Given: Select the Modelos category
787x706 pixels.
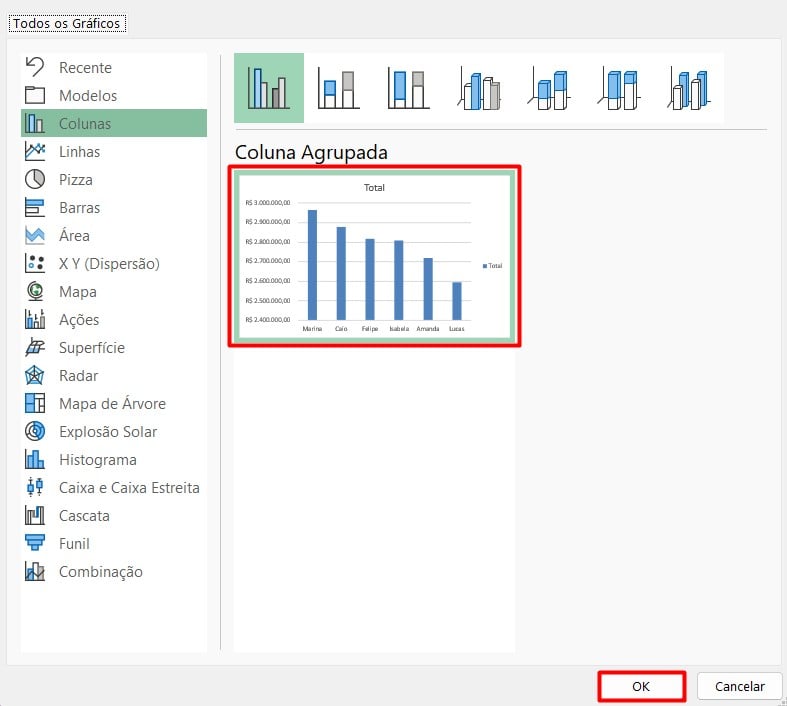Looking at the screenshot, I should click(87, 96).
